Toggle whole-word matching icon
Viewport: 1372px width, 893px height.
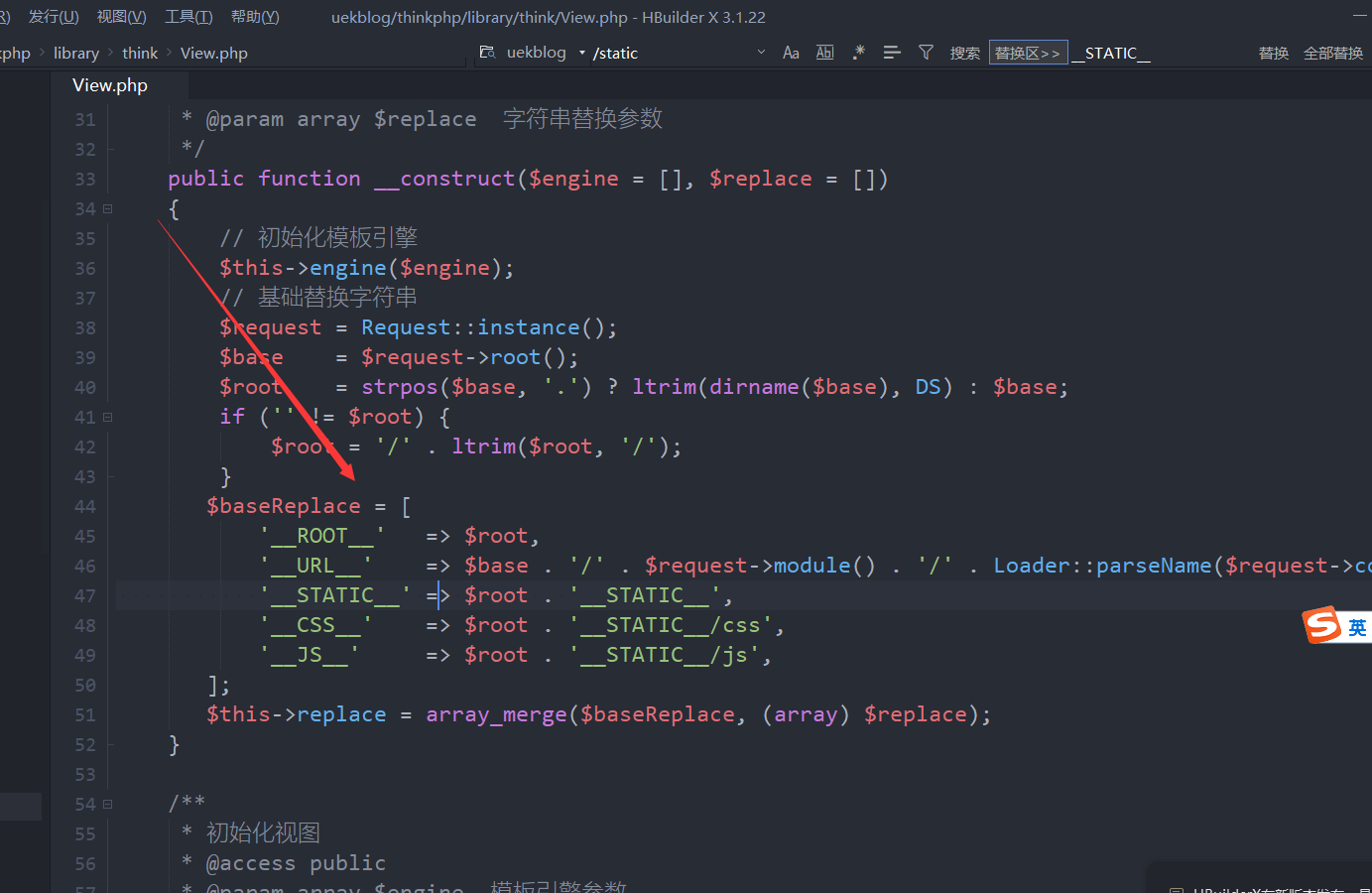pos(824,53)
